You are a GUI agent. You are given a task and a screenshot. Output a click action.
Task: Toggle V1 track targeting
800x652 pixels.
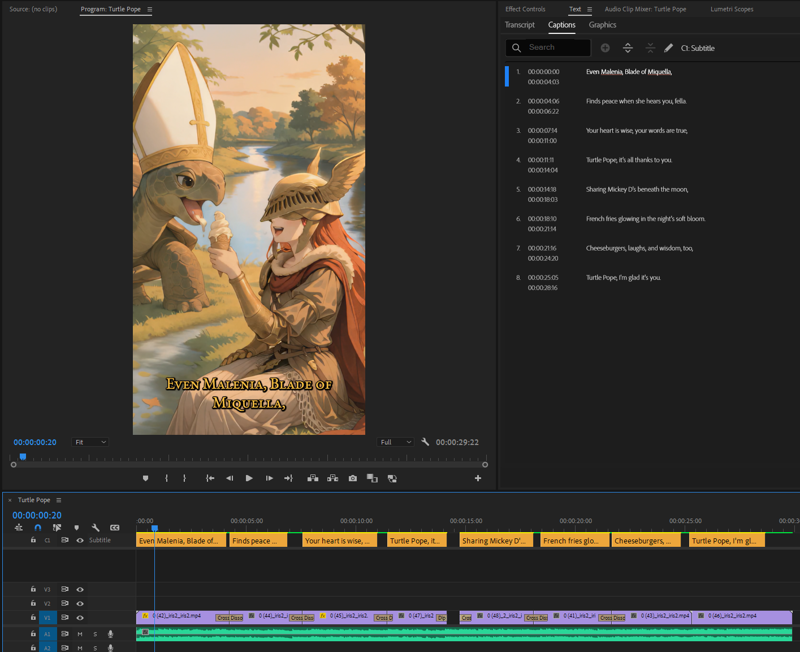click(47, 617)
